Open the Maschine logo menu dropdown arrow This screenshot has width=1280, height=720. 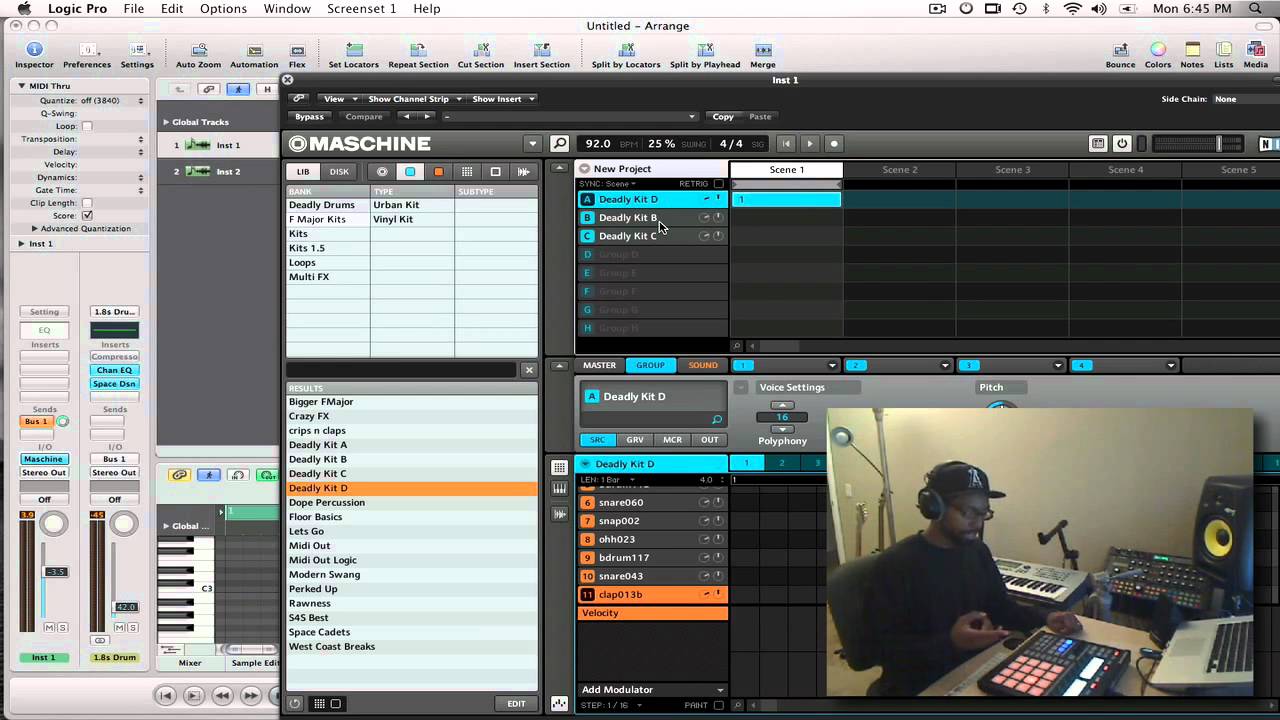pyautogui.click(x=533, y=144)
